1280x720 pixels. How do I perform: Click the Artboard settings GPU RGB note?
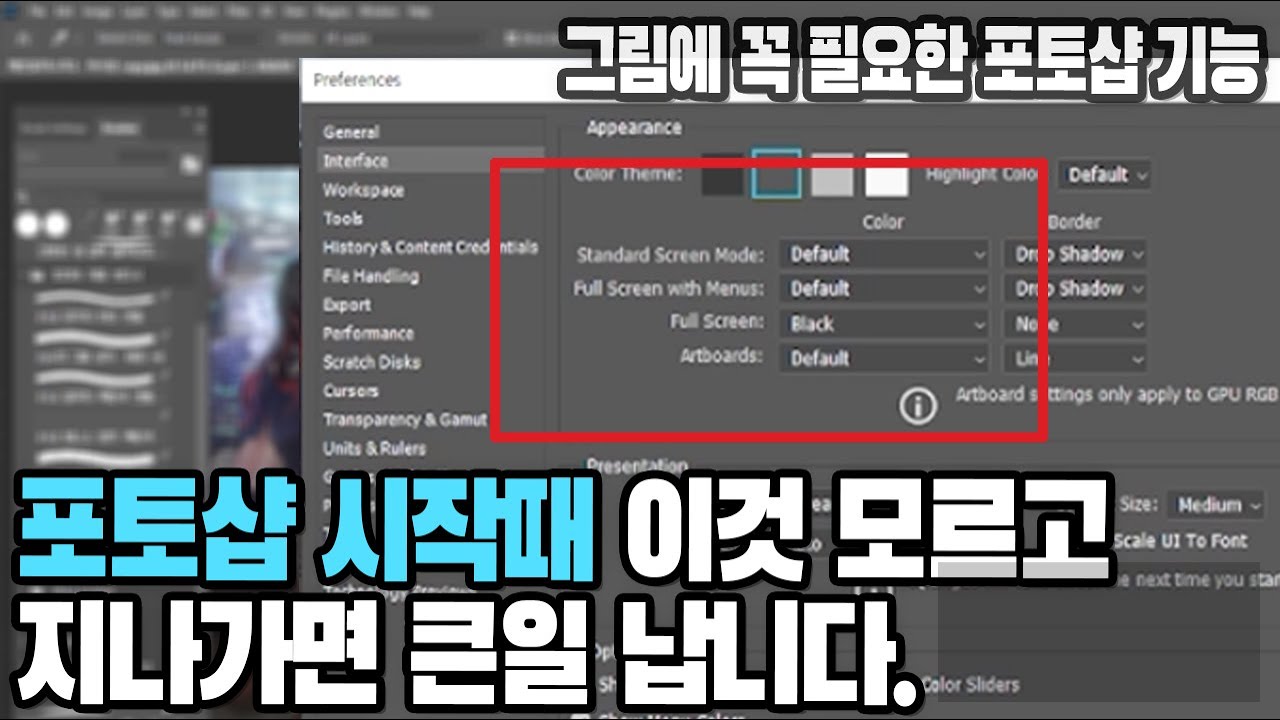click(1117, 394)
